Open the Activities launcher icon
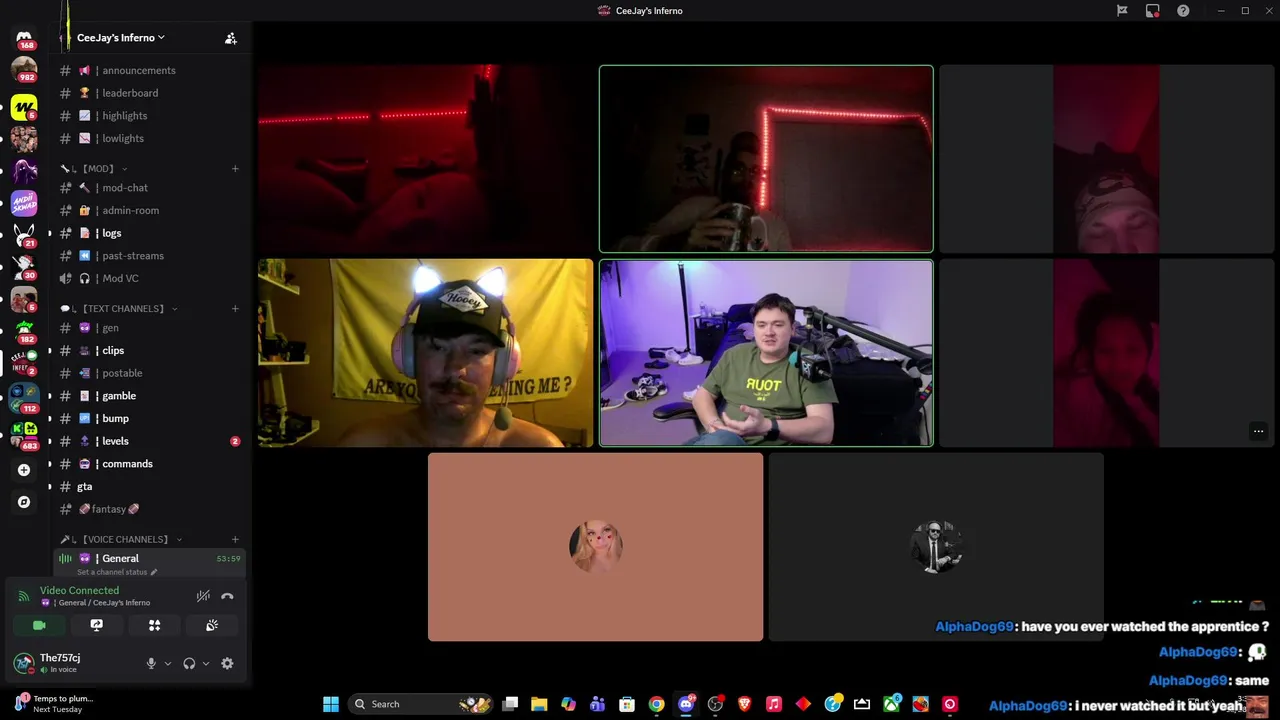The image size is (1280, 720). pyautogui.click(x=154, y=625)
